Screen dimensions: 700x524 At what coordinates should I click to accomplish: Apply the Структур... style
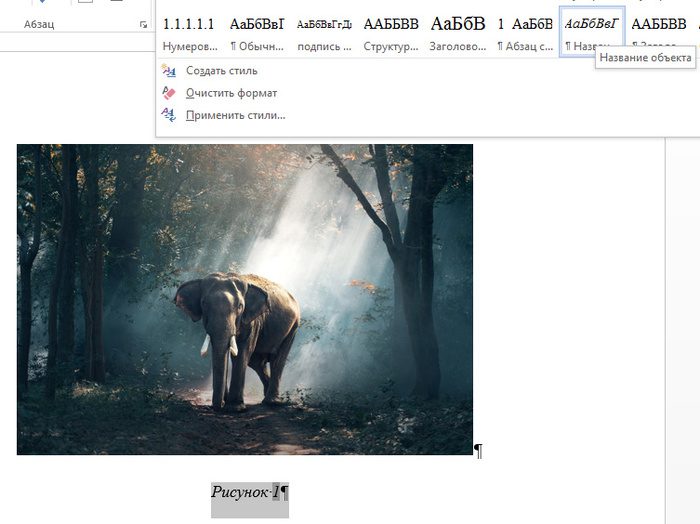tap(391, 33)
